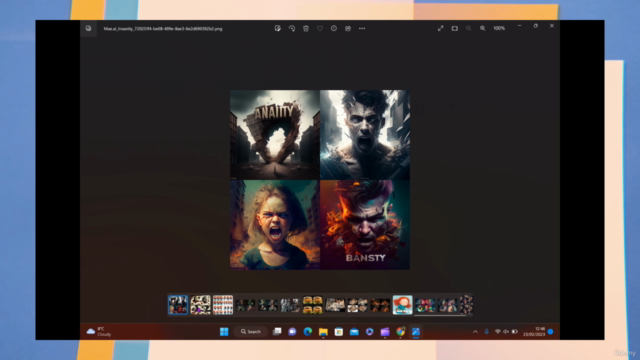Viewport: 640px width, 360px height.
Task: Delete the current image with trash icon
Action: click(x=306, y=28)
